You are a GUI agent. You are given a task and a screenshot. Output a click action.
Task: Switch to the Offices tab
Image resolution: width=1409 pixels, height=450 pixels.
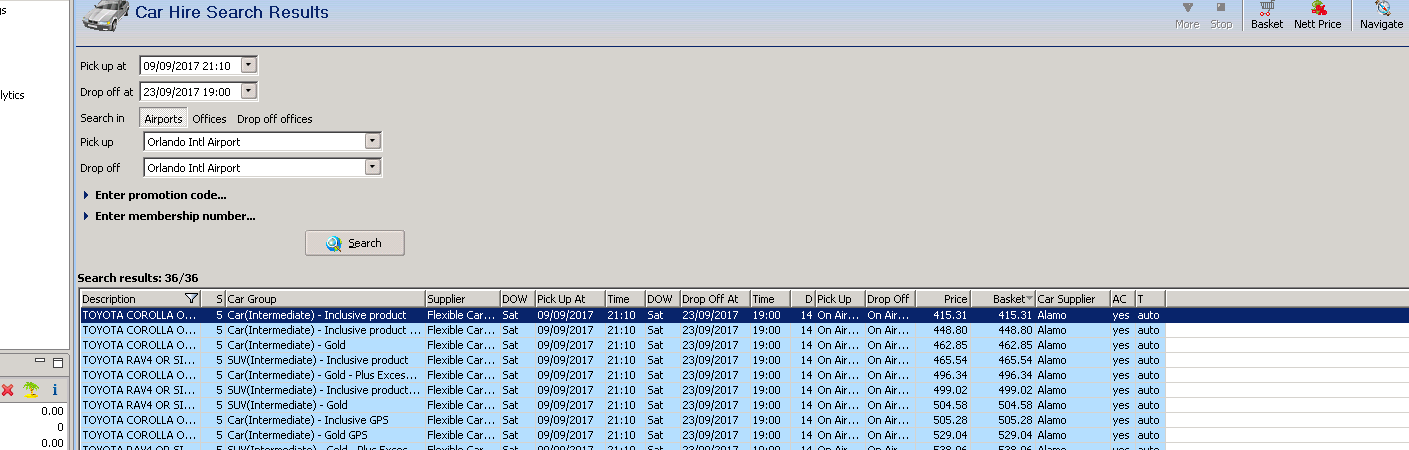pyautogui.click(x=209, y=119)
